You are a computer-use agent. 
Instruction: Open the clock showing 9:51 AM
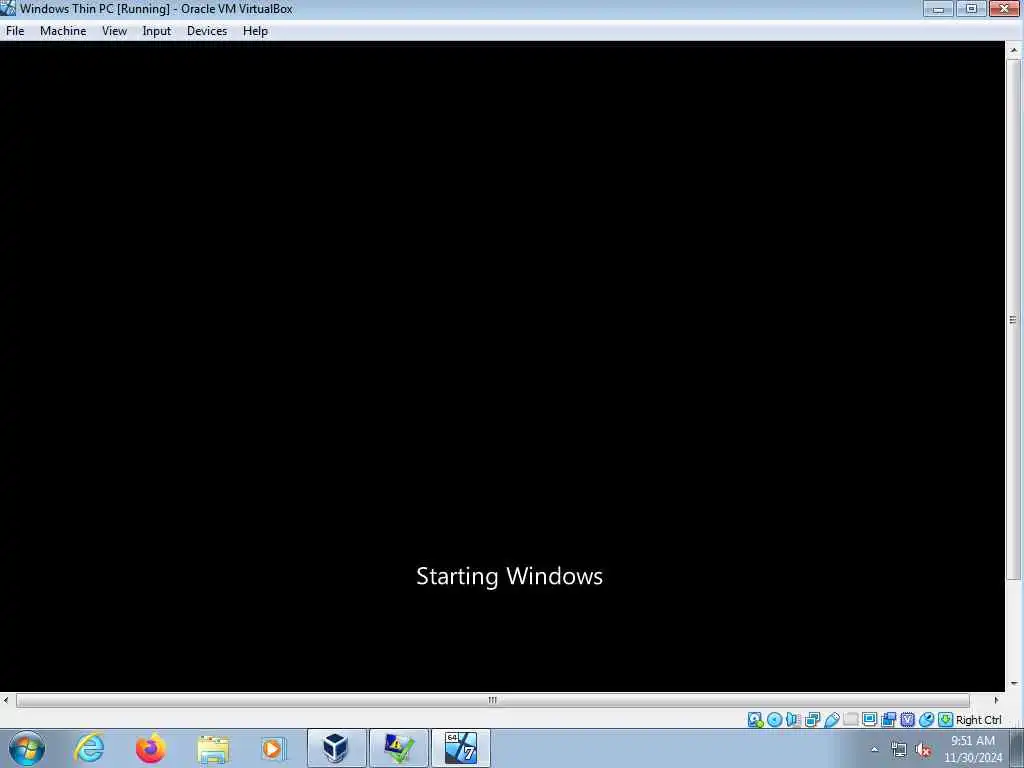(x=972, y=749)
